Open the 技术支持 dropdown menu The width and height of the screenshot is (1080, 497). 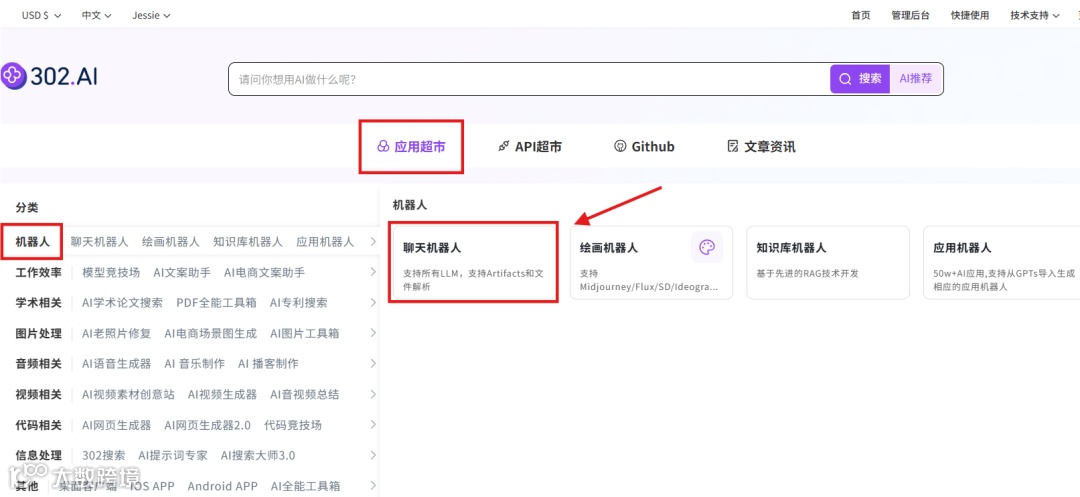[x=1035, y=15]
